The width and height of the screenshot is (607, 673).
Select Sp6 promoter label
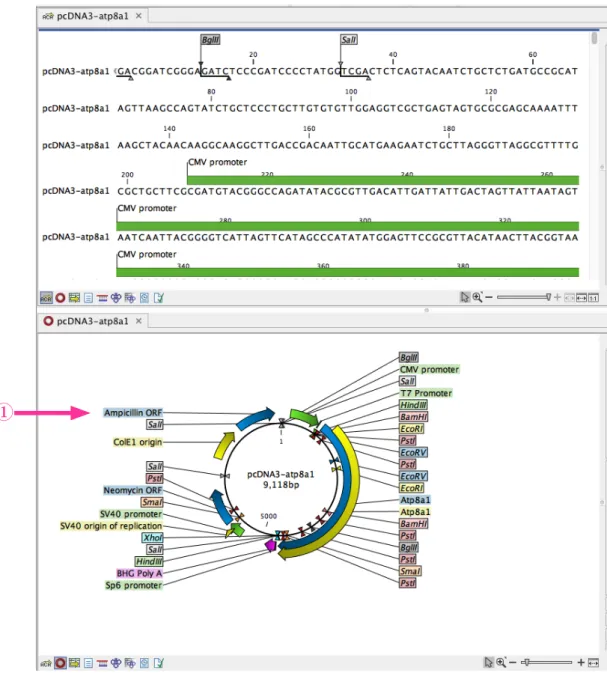tap(134, 585)
